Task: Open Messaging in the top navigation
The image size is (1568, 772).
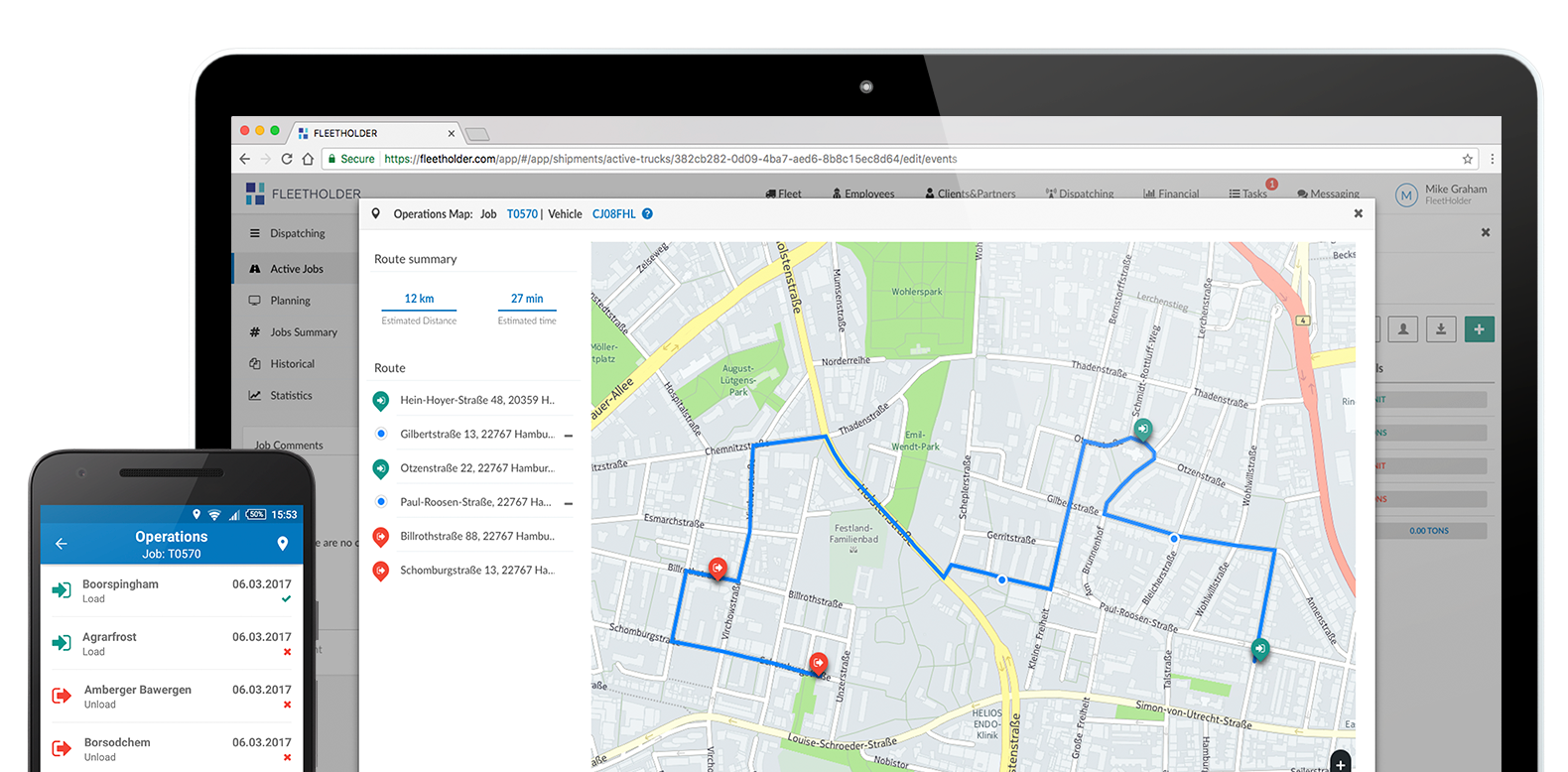Action: [1328, 194]
